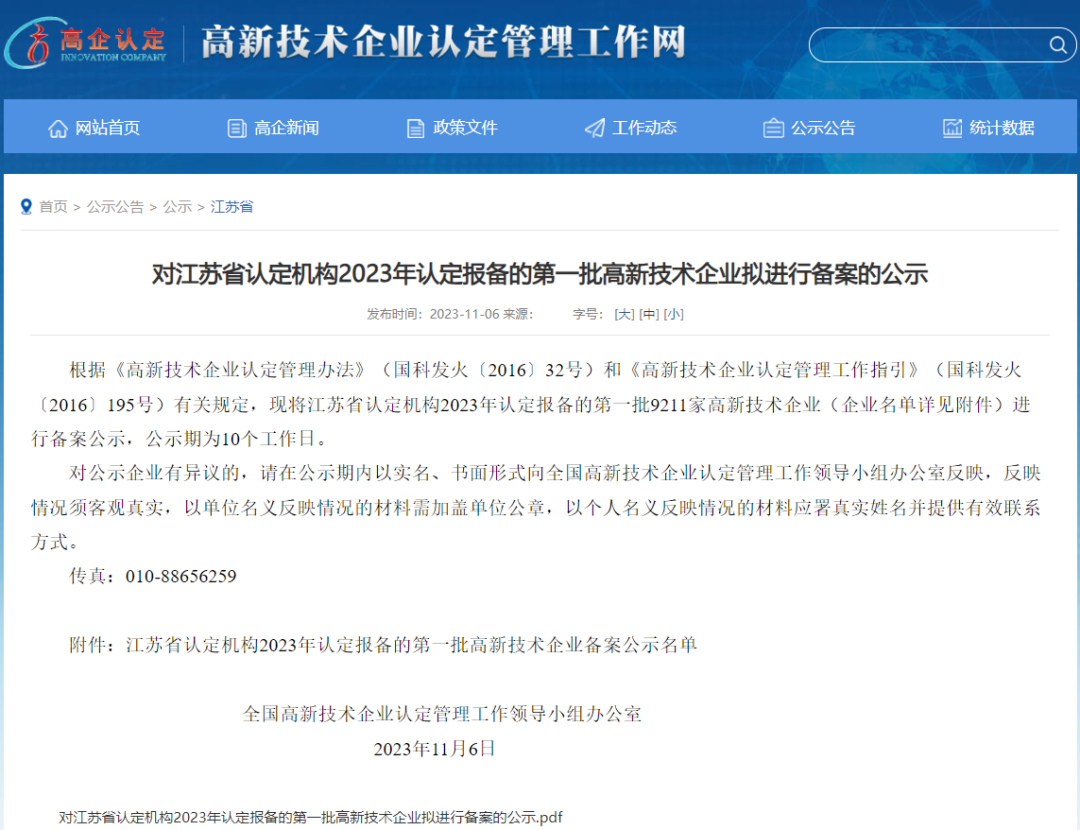Click the home icon beside 网站首页
The width and height of the screenshot is (1080, 830).
tap(58, 128)
